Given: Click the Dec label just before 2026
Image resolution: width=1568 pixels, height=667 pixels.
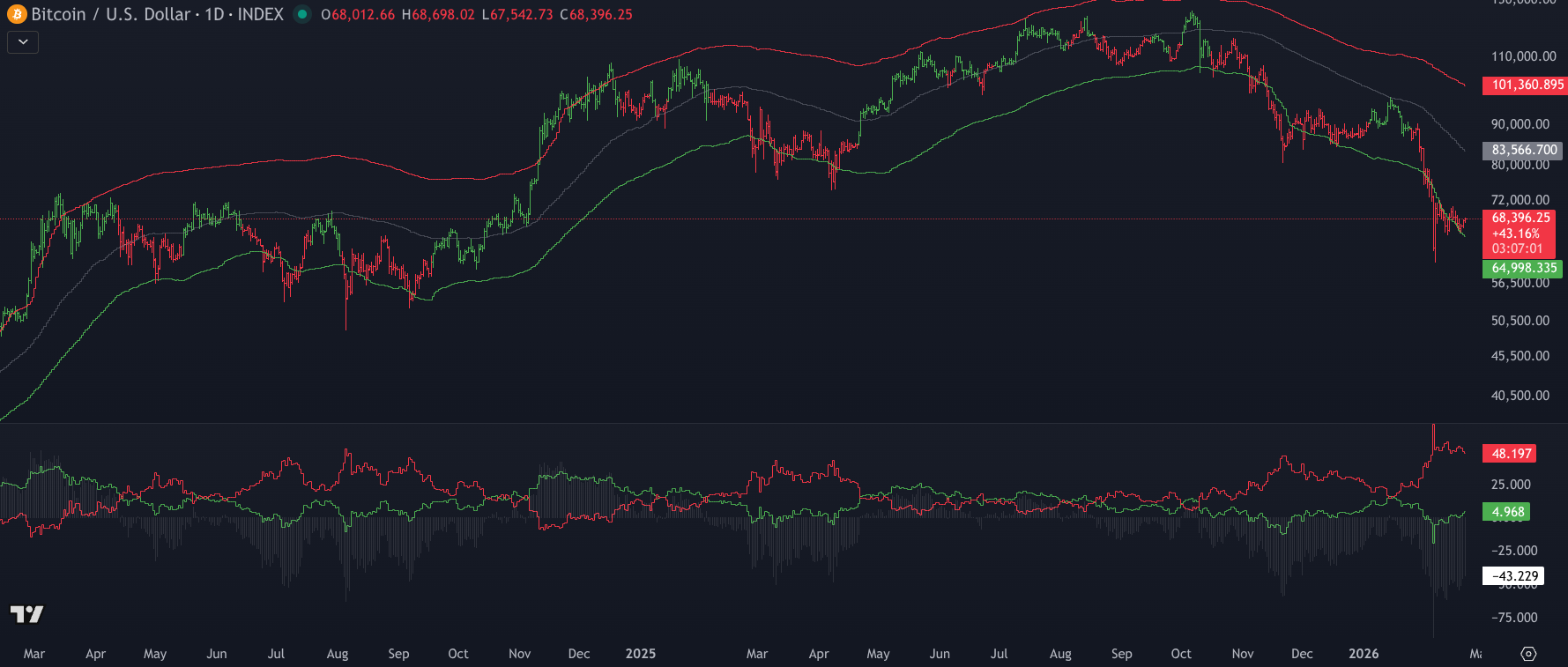Looking at the screenshot, I should 1302,654.
